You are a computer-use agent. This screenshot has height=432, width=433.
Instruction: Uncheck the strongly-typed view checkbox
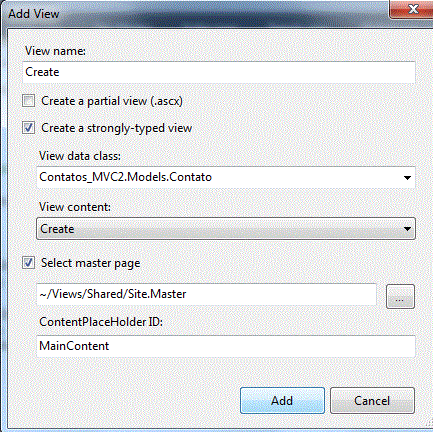click(x=28, y=128)
